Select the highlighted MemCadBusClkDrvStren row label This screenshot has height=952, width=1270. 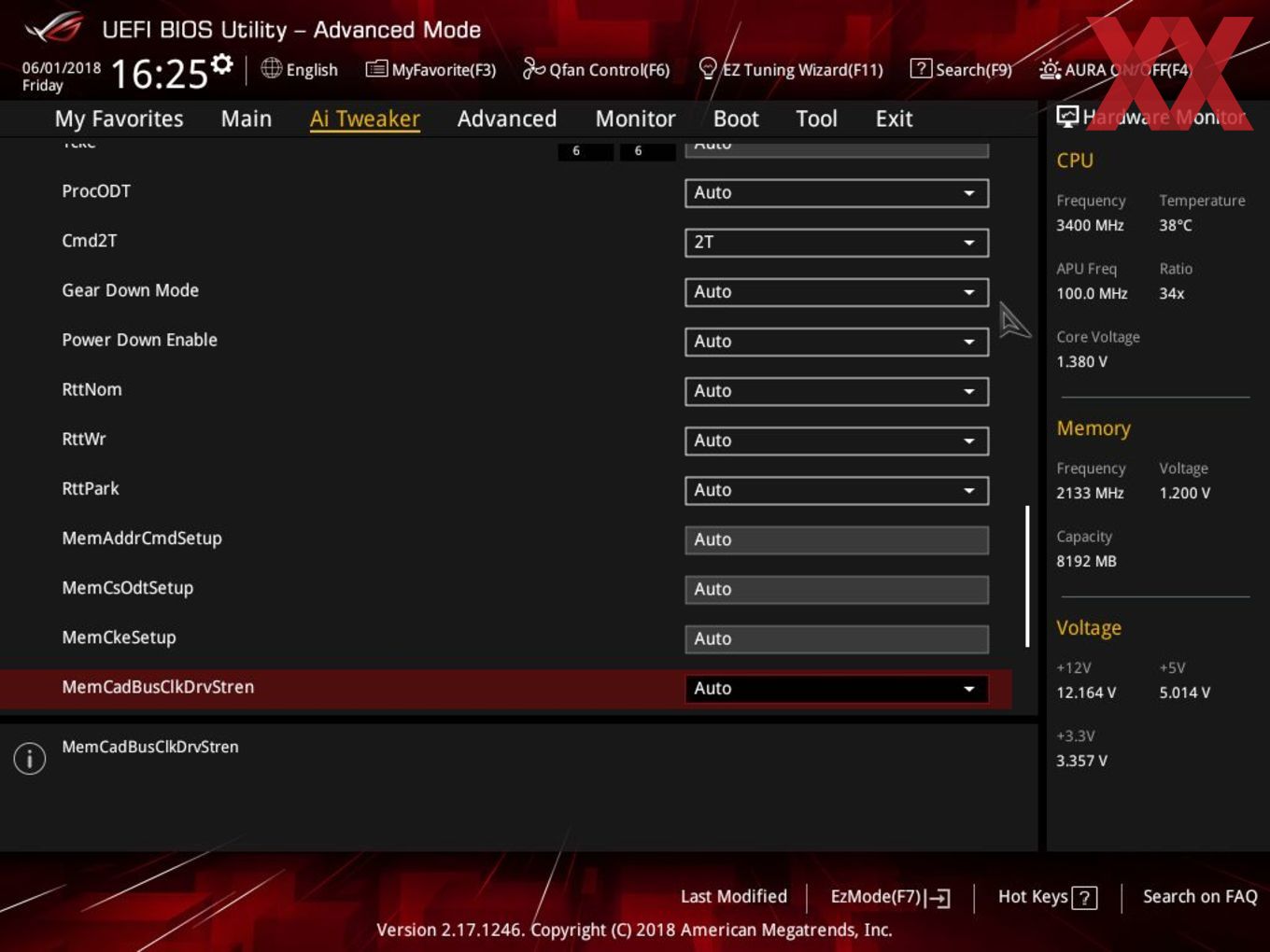158,687
